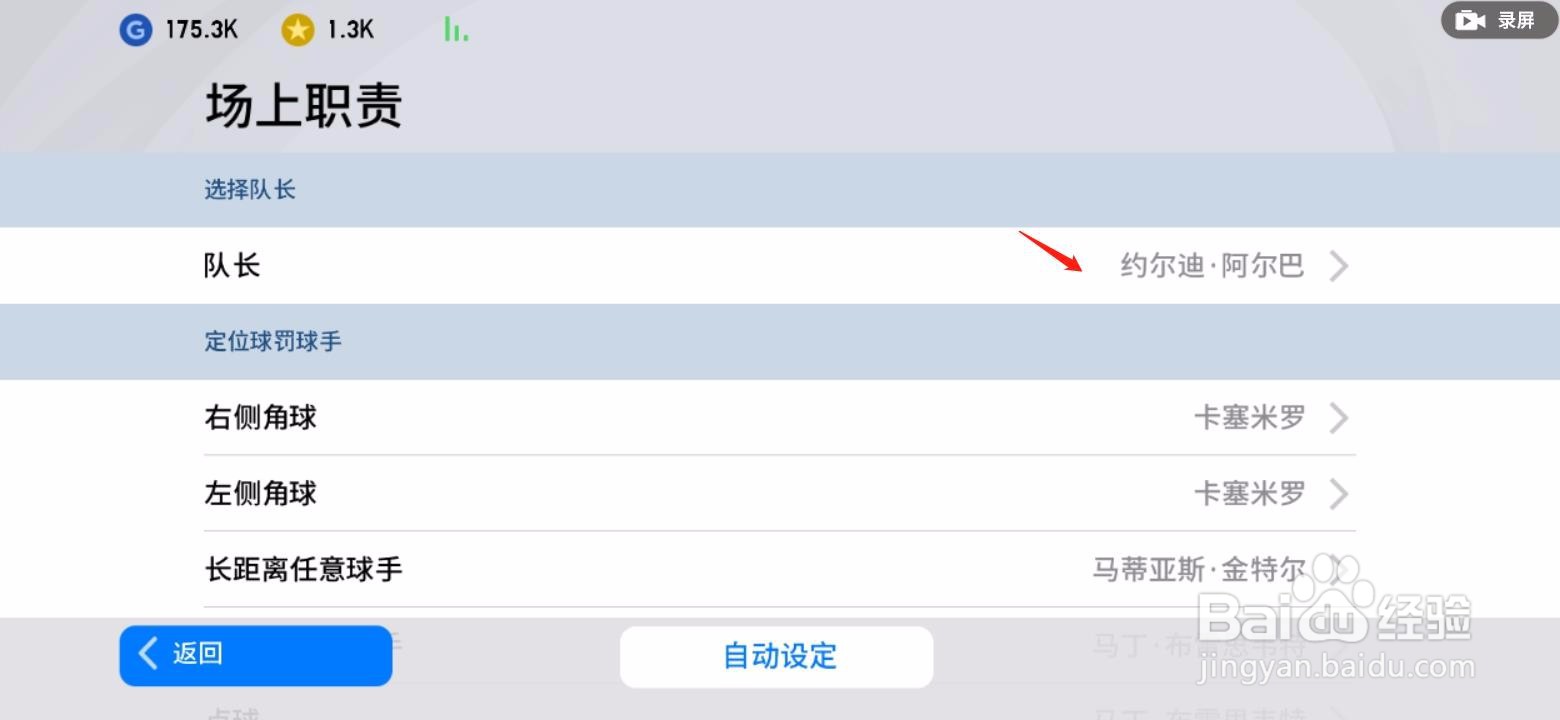Check the green signal strength icon
Image resolution: width=1560 pixels, height=720 pixels.
coord(456,30)
